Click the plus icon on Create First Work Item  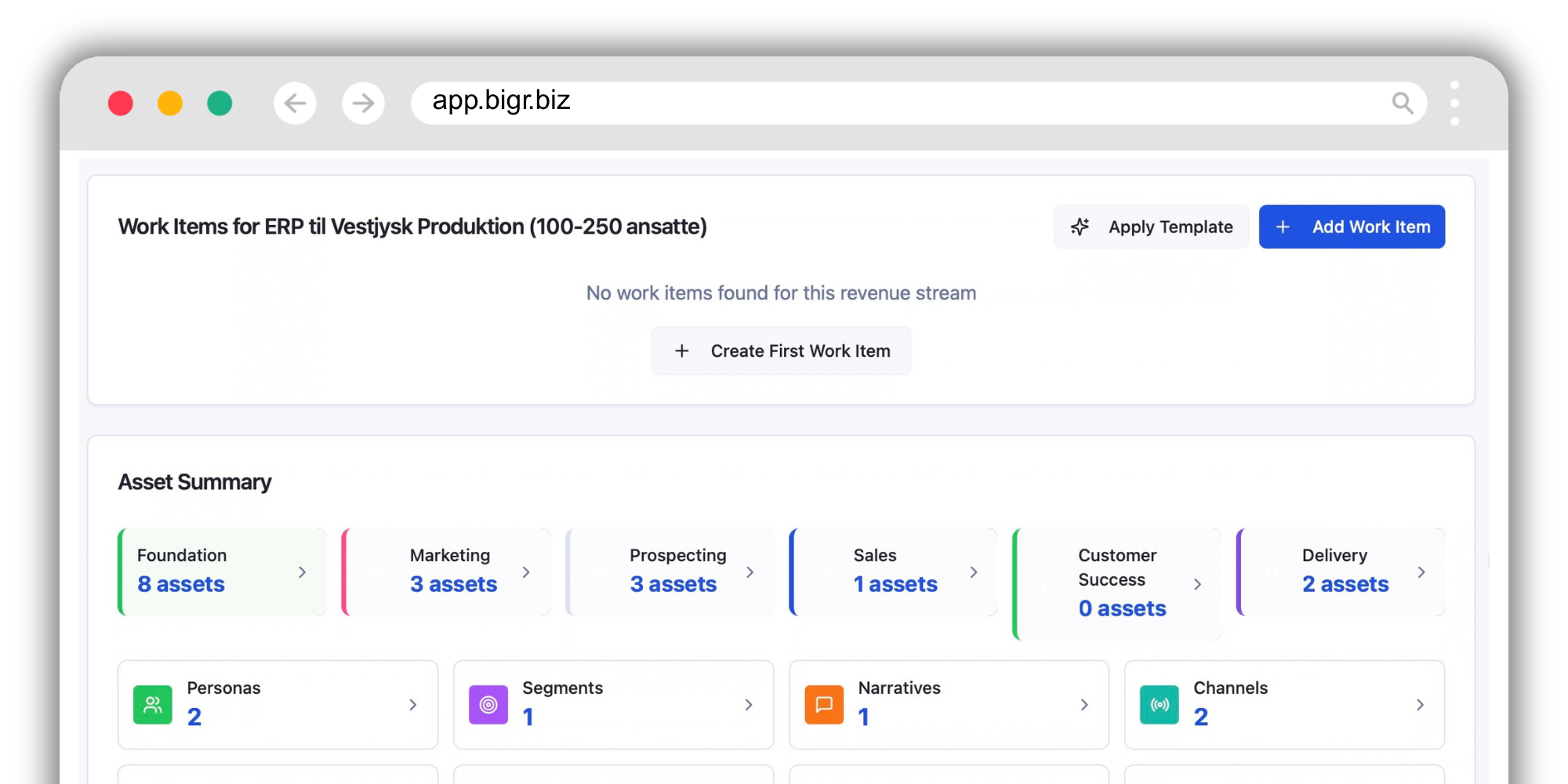682,350
